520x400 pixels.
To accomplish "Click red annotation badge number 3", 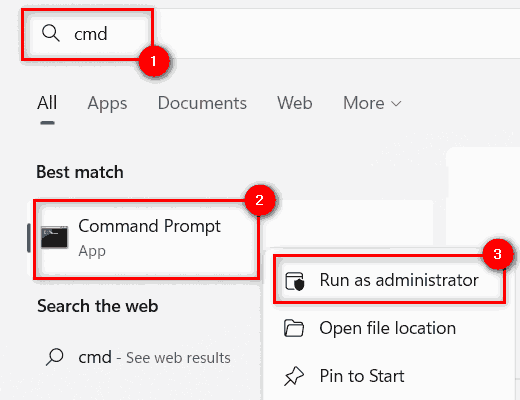I will 498,254.
